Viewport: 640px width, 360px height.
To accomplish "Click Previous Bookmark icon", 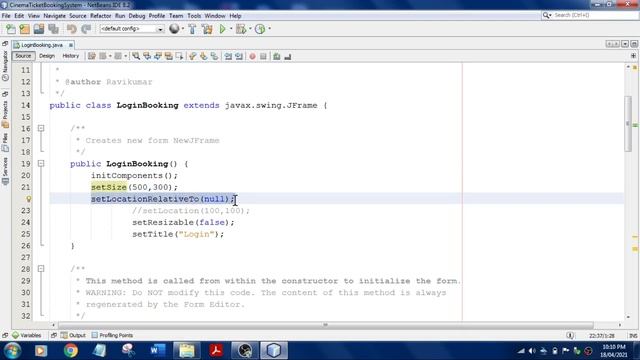I will tap(193, 56).
